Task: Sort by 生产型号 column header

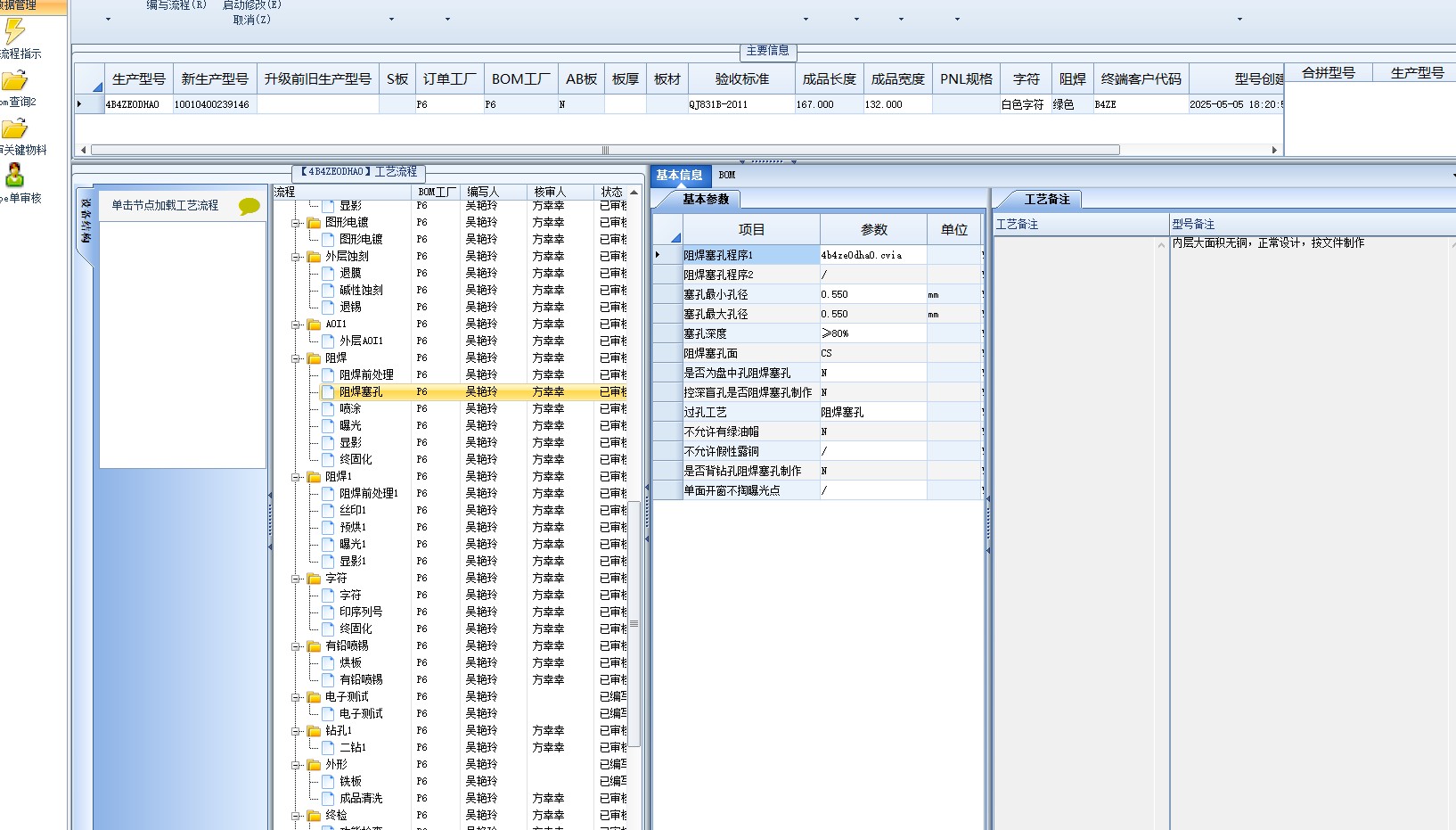Action: tap(139, 79)
